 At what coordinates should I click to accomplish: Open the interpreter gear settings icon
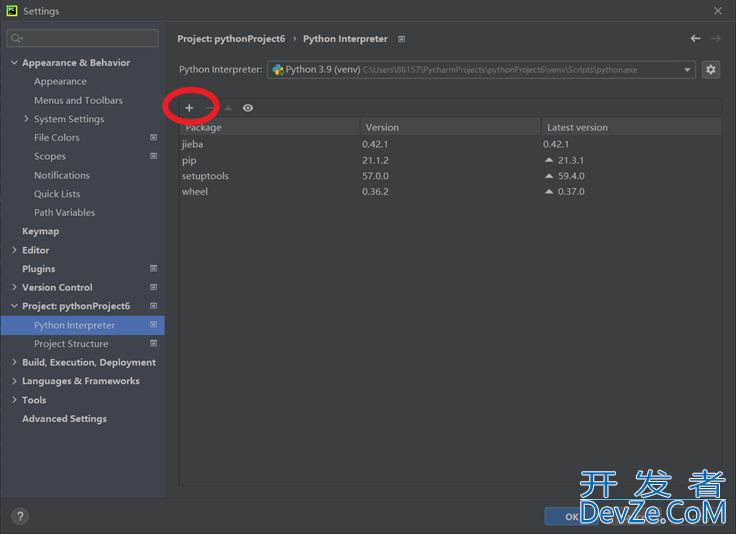pos(711,70)
